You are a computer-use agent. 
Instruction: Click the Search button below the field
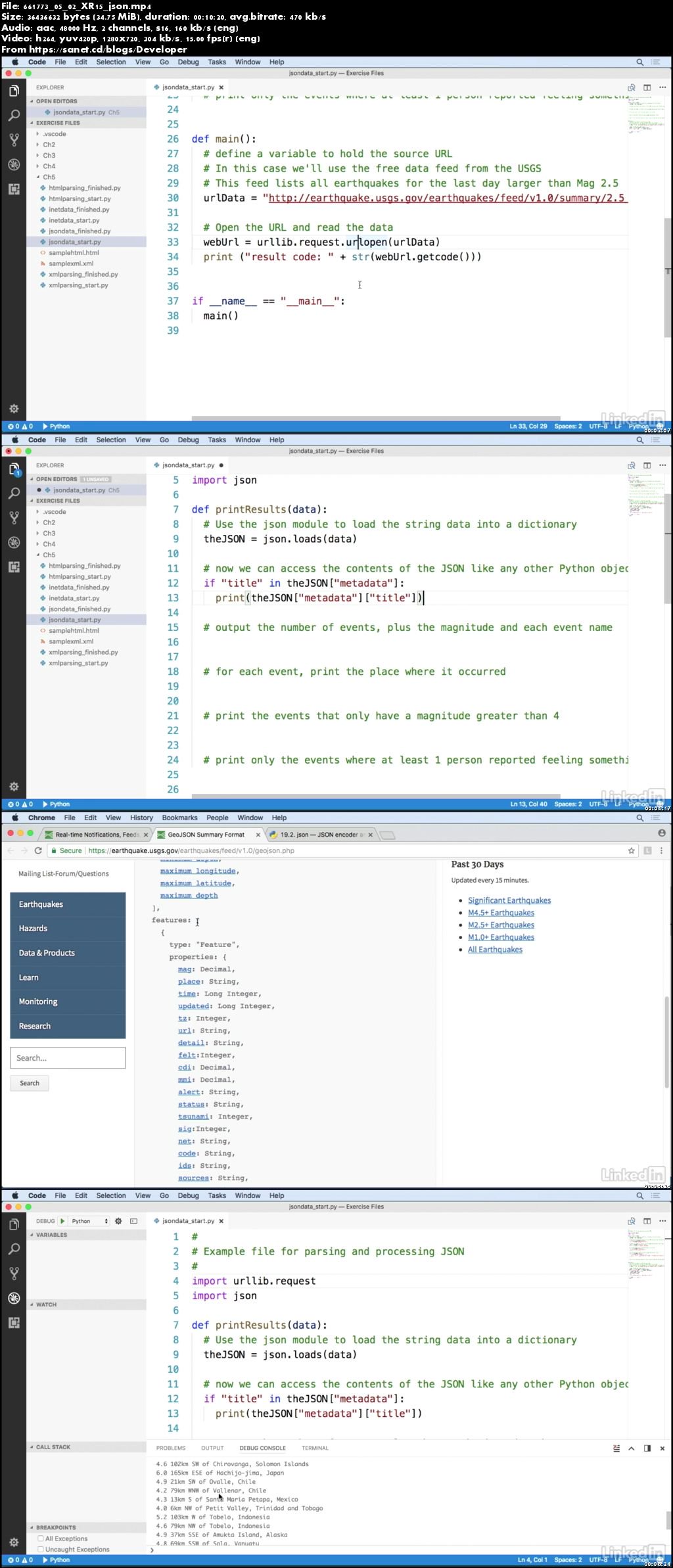click(x=30, y=1083)
